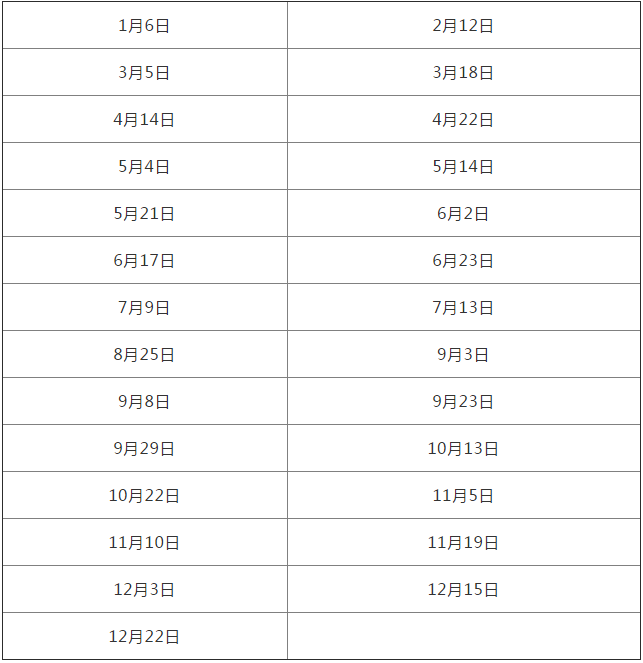Image resolution: width=643 pixels, height=663 pixels.
Task: Select the cell containing 9月3日
Action: point(464,354)
